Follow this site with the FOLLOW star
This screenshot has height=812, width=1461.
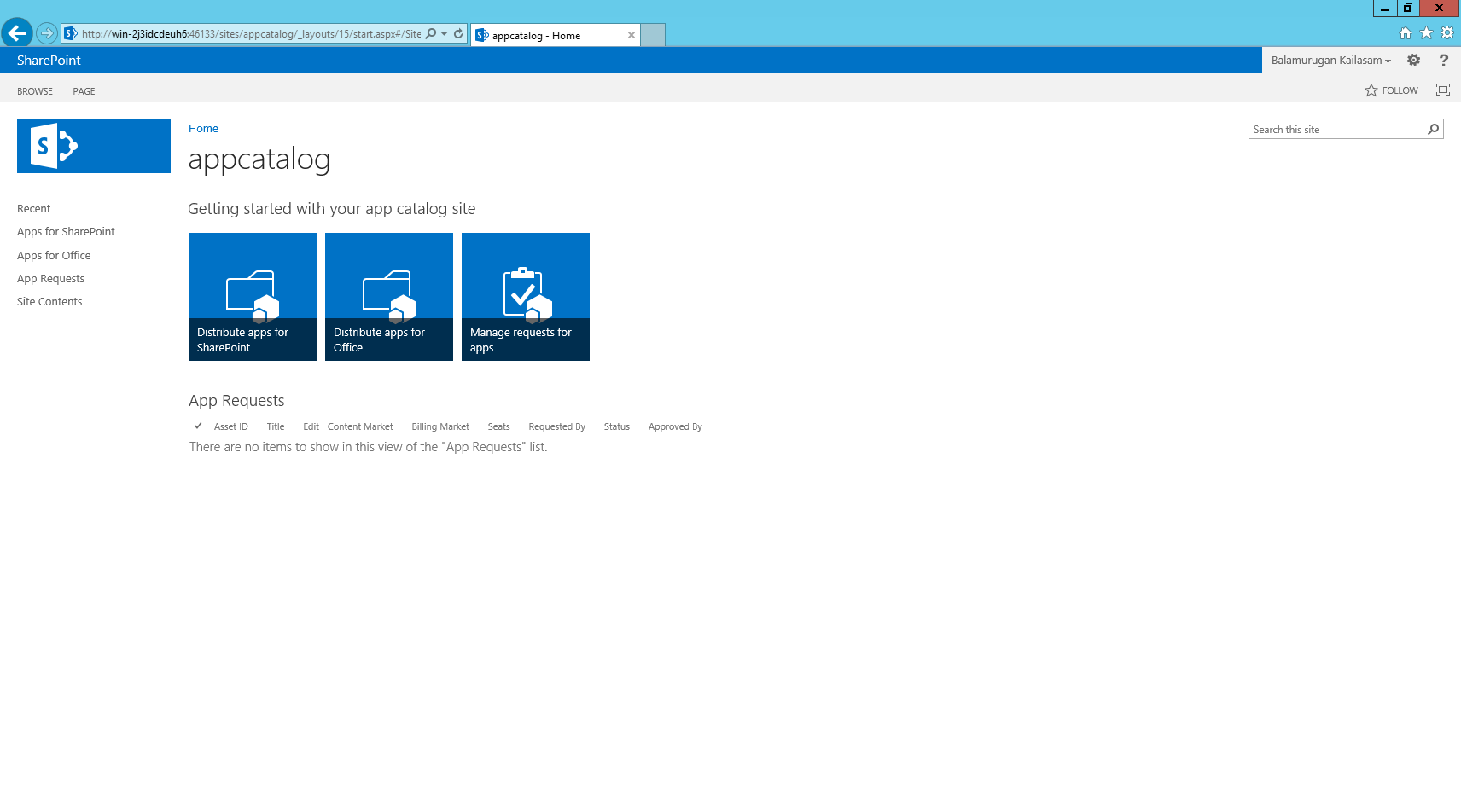pyautogui.click(x=1391, y=90)
